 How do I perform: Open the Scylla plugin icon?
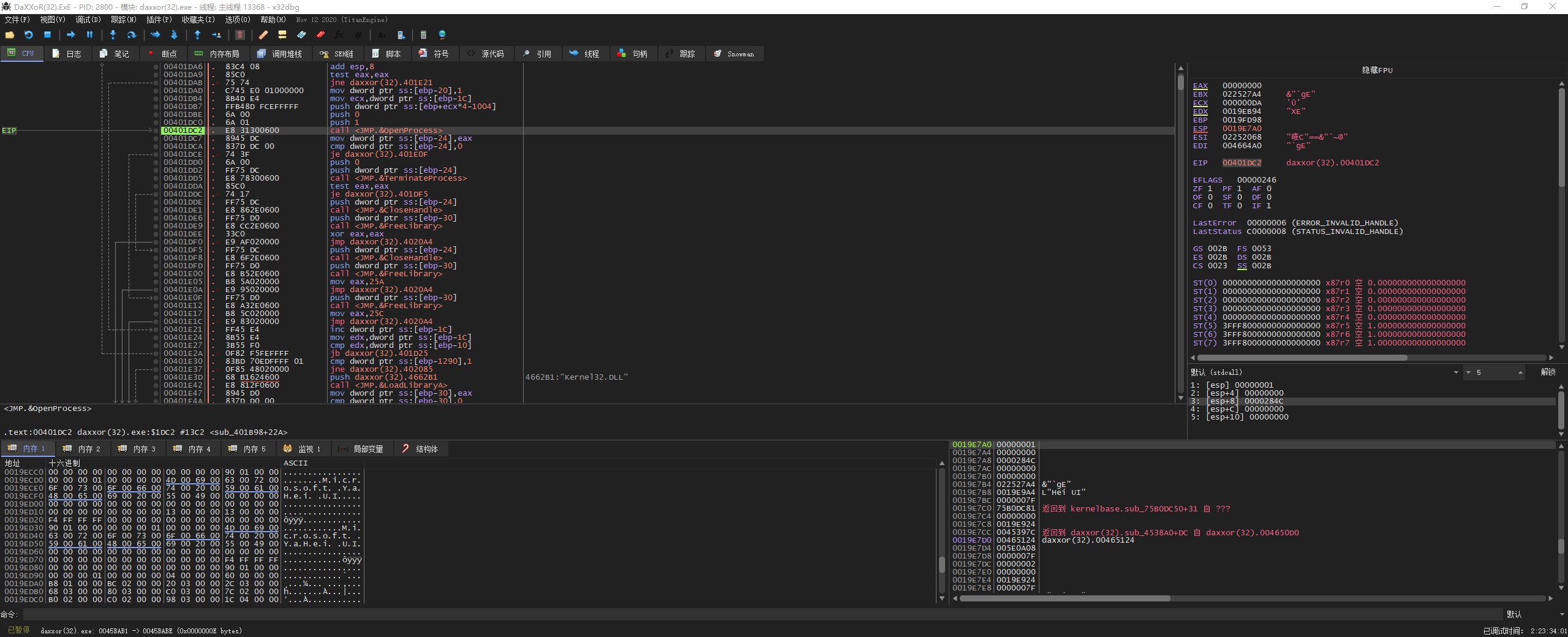[x=240, y=35]
